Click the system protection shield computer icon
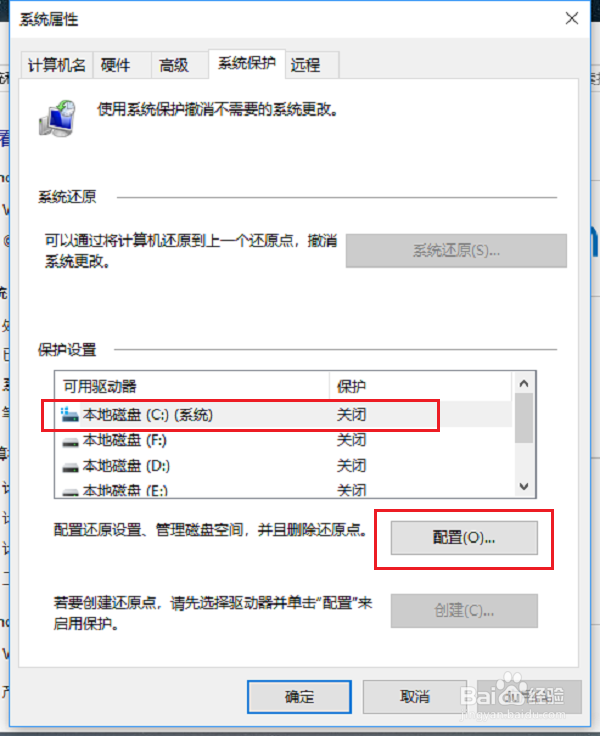This screenshot has height=736, width=600. (x=57, y=118)
